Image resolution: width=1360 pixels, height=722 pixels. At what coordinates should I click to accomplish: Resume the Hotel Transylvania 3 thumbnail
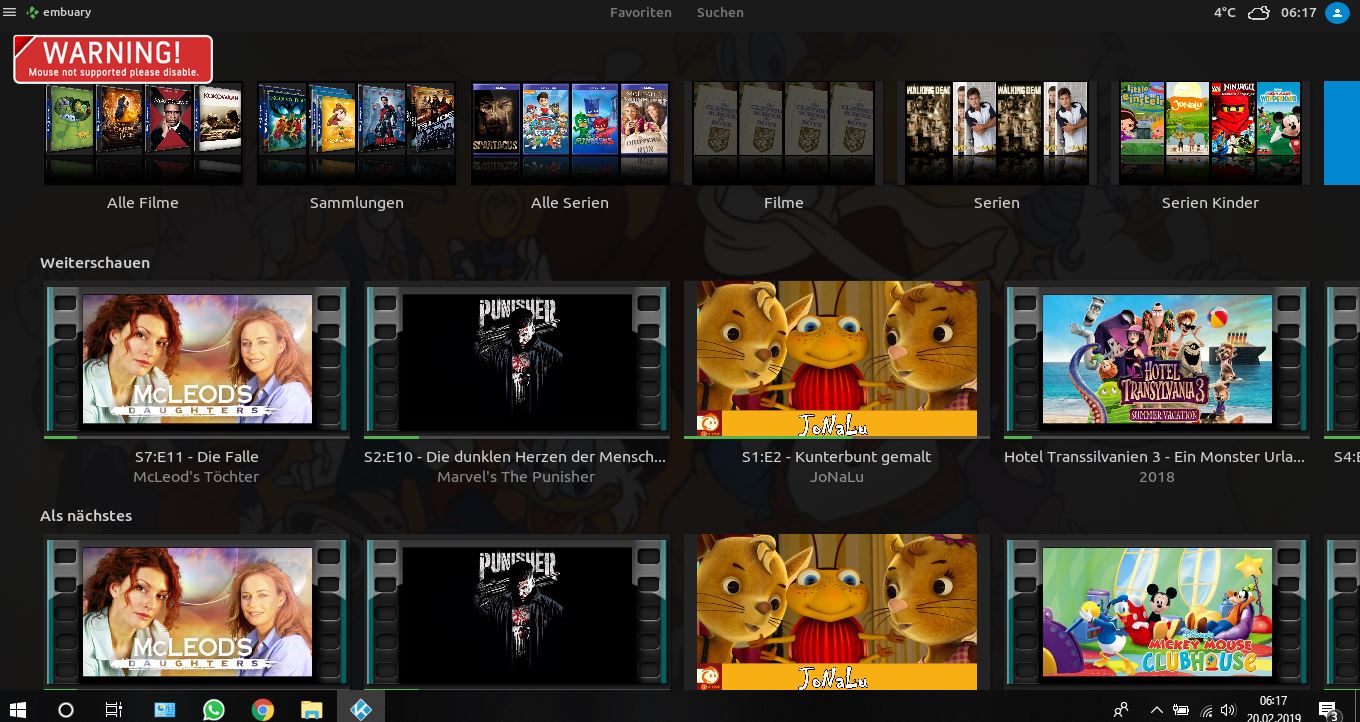click(1157, 359)
